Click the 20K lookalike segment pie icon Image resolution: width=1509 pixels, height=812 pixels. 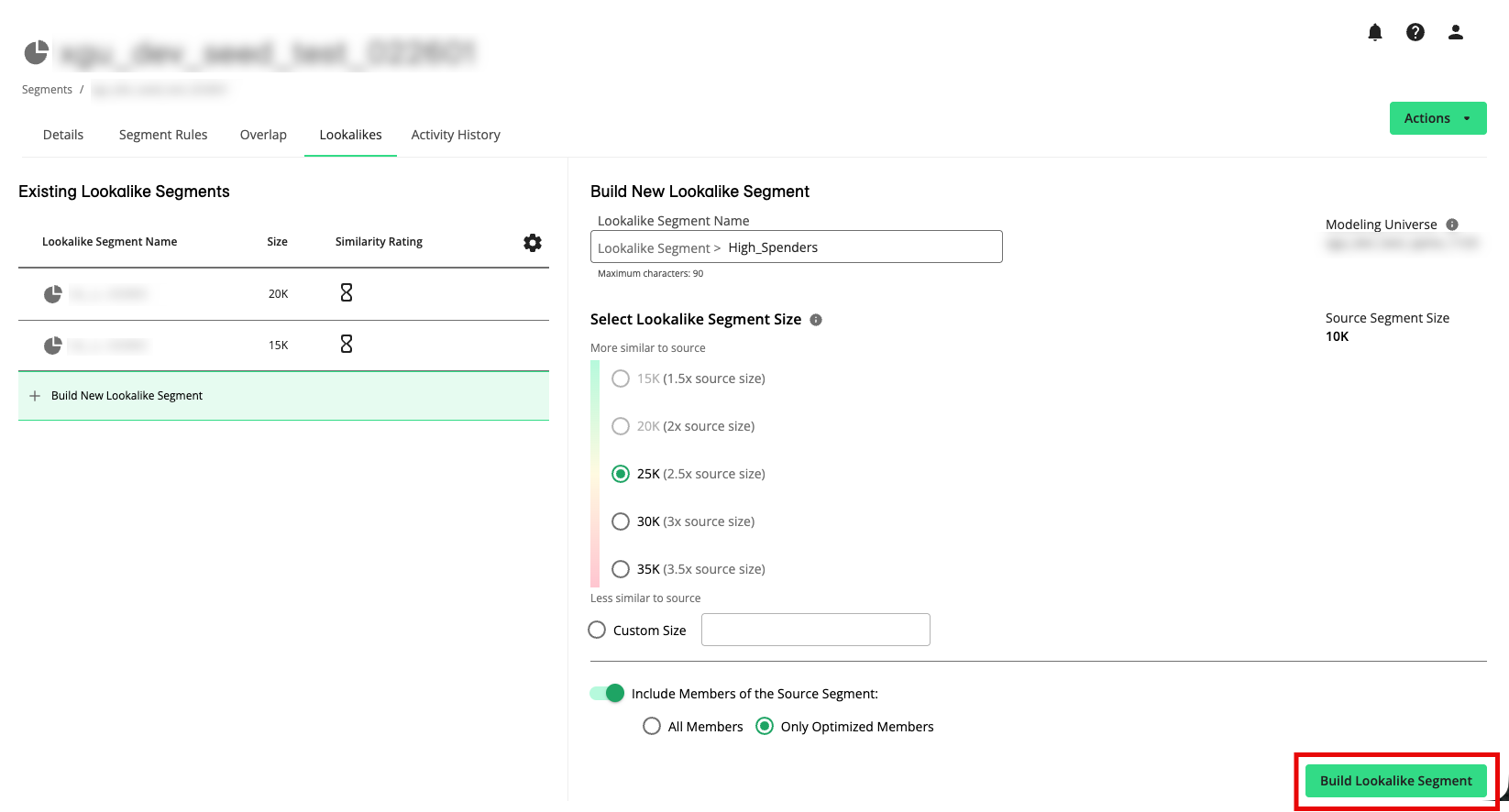(x=53, y=294)
